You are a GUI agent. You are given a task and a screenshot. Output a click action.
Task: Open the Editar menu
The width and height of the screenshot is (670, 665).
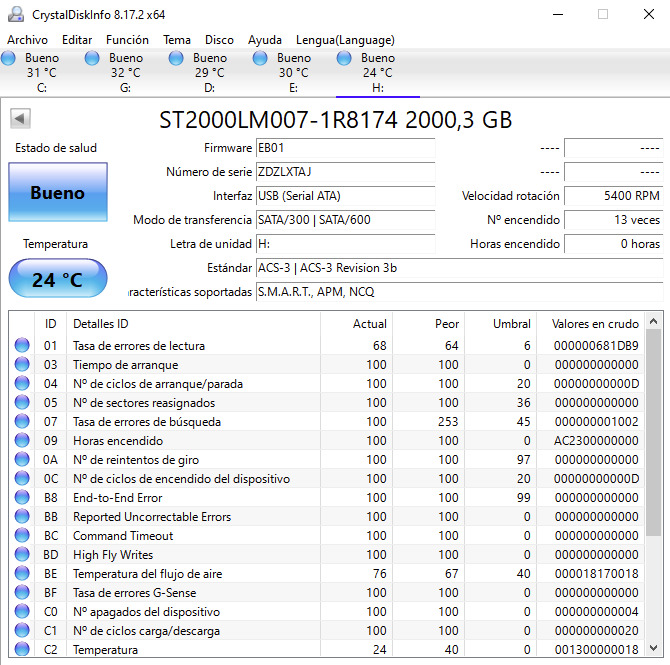pyautogui.click(x=77, y=40)
